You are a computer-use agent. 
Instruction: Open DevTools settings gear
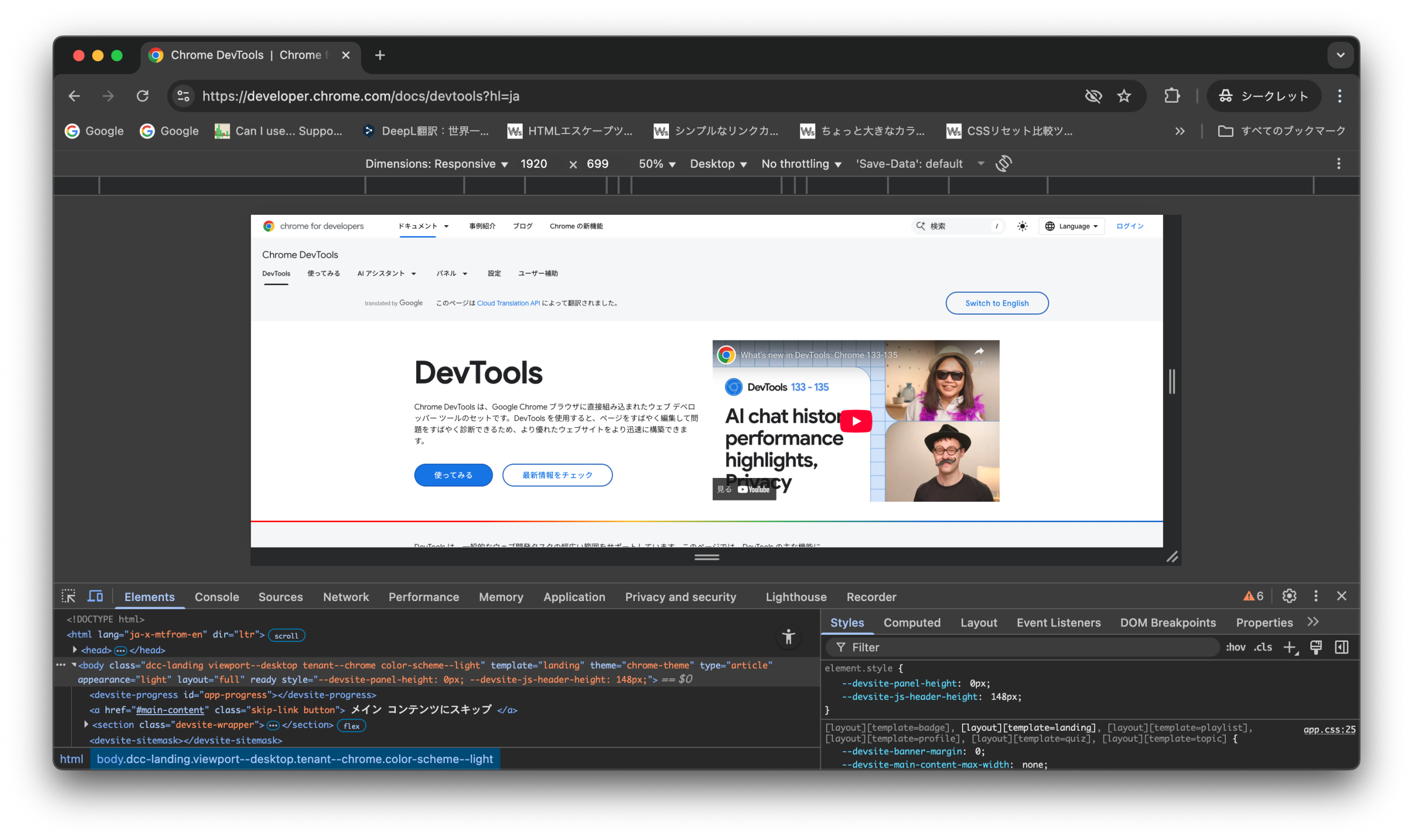coord(1289,596)
